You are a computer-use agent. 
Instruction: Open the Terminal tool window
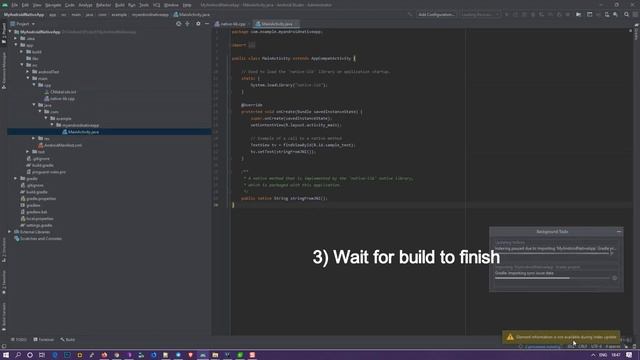coord(43,340)
